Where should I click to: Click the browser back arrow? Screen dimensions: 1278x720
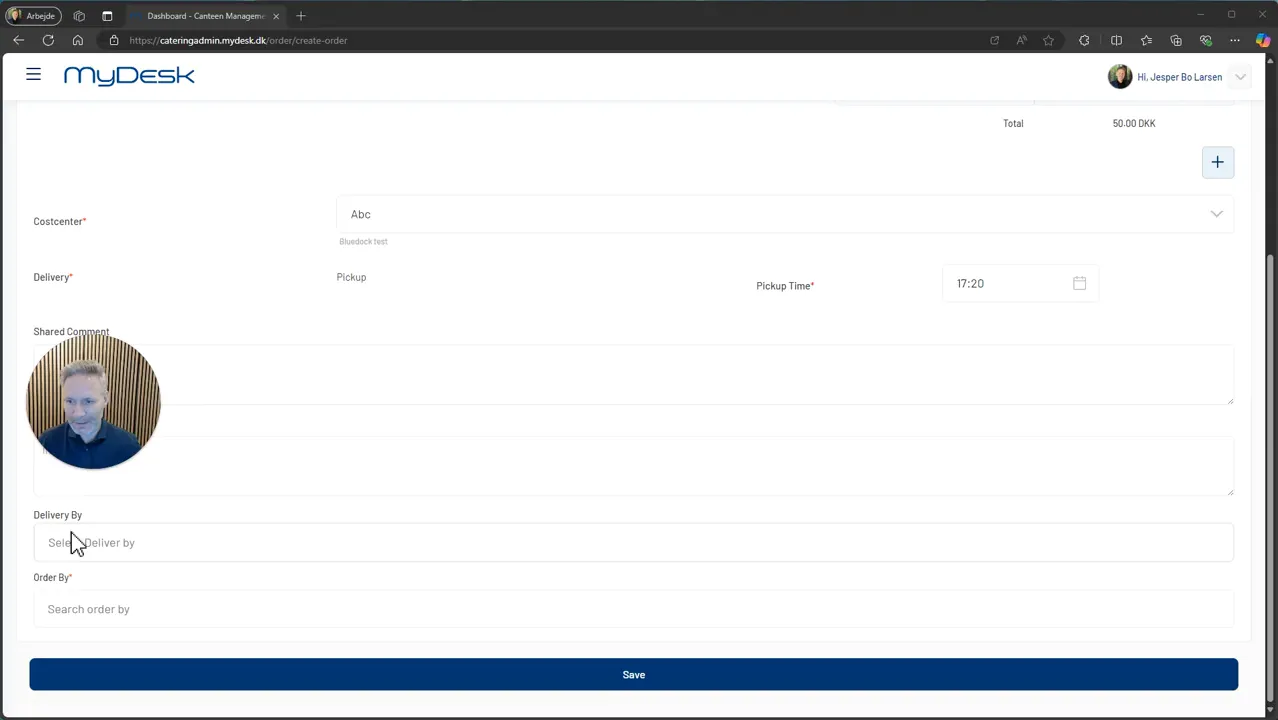tap(18, 40)
